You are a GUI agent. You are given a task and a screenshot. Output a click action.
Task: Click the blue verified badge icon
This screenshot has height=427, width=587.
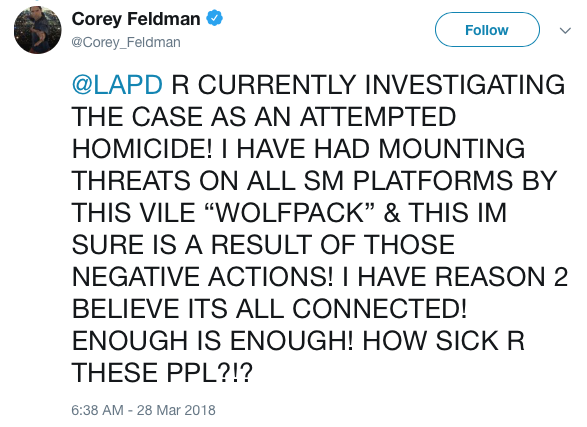coord(215,18)
